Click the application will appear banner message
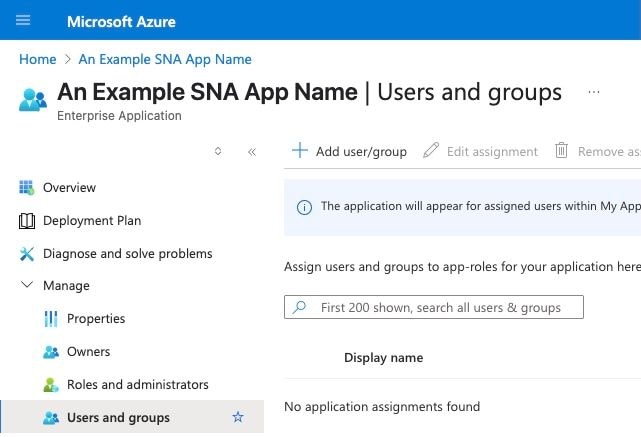The image size is (641, 437). [481, 206]
